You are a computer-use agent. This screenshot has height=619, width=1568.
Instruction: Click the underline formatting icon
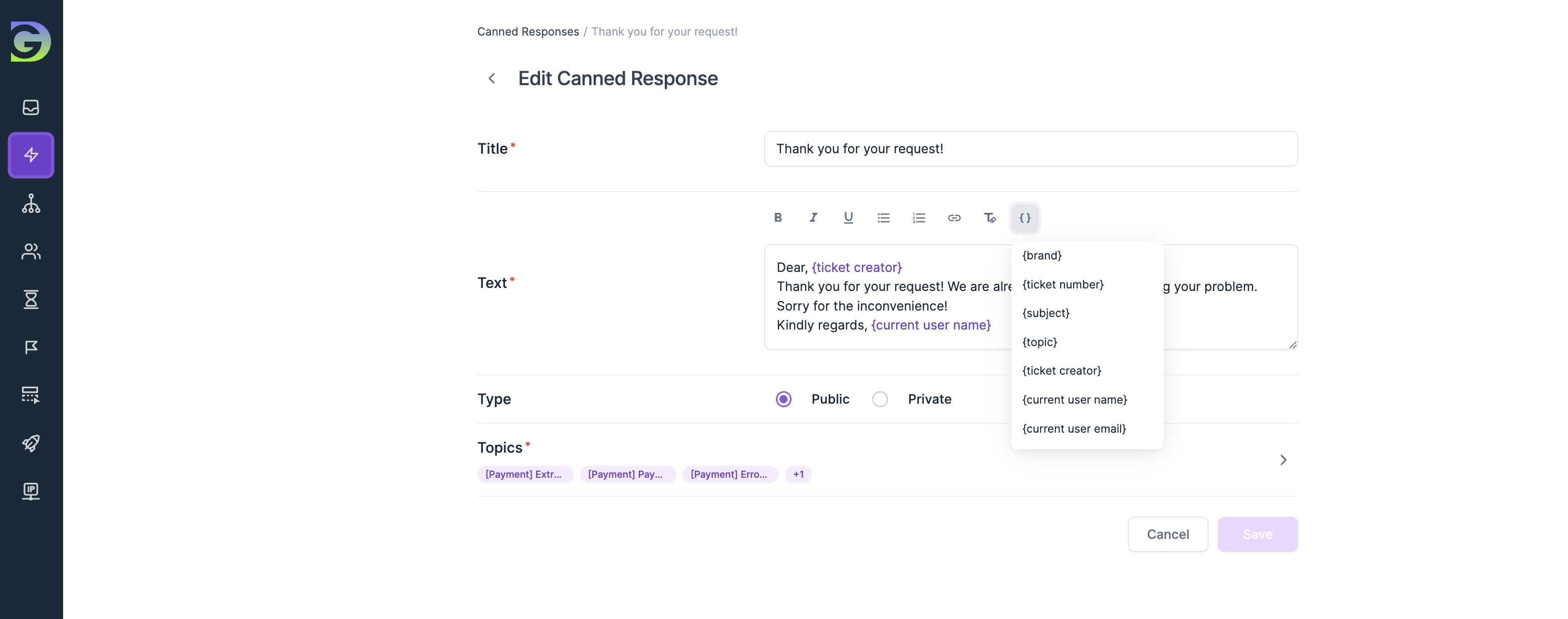[848, 218]
